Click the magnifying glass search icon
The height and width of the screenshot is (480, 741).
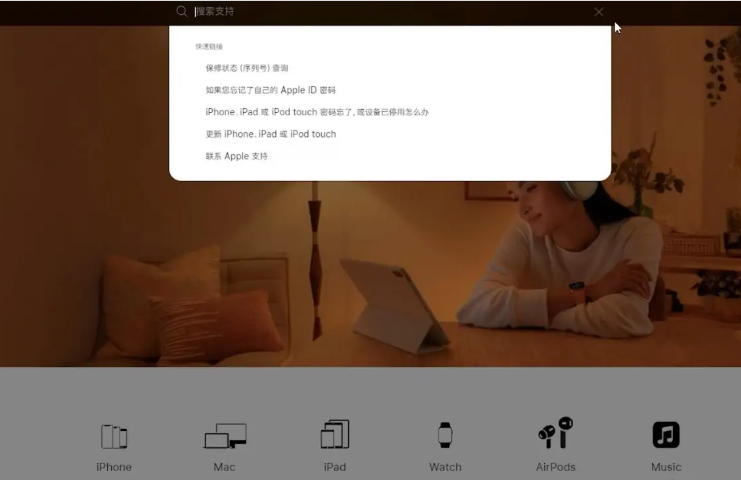pos(181,12)
